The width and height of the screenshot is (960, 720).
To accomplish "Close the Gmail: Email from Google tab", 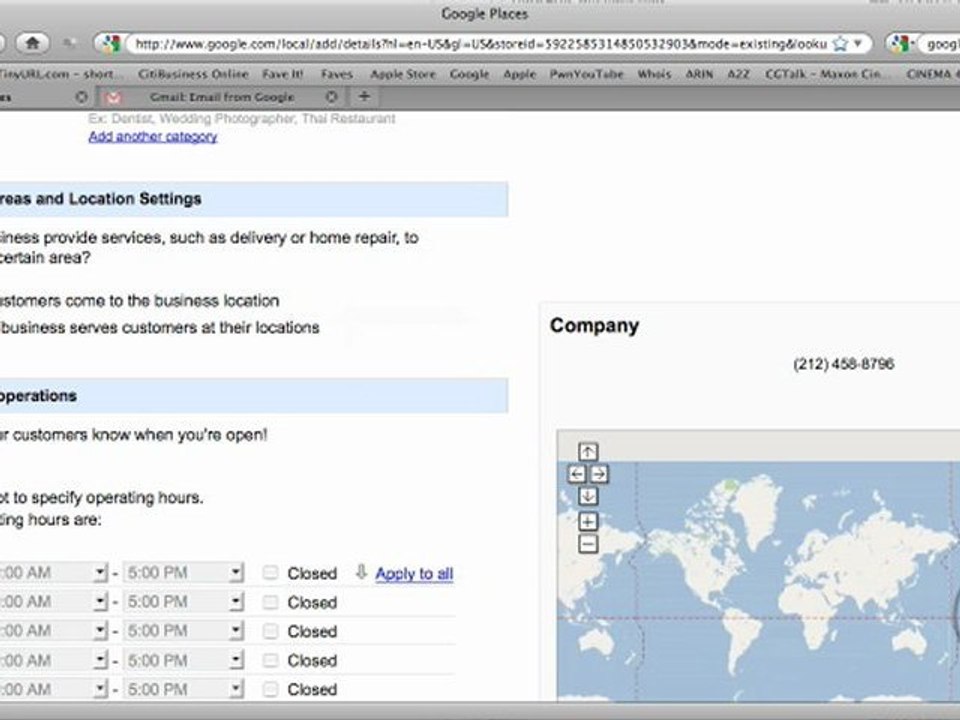I will pyautogui.click(x=331, y=97).
